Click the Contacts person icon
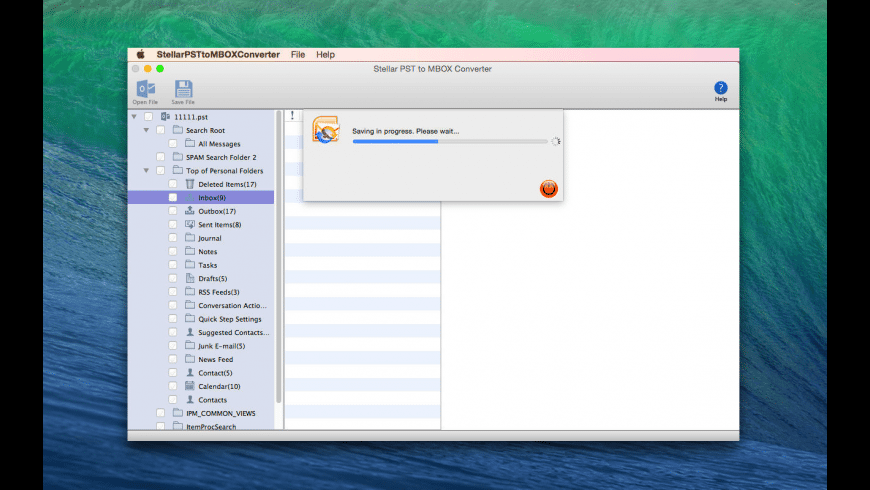The width and height of the screenshot is (870, 490). (x=190, y=399)
